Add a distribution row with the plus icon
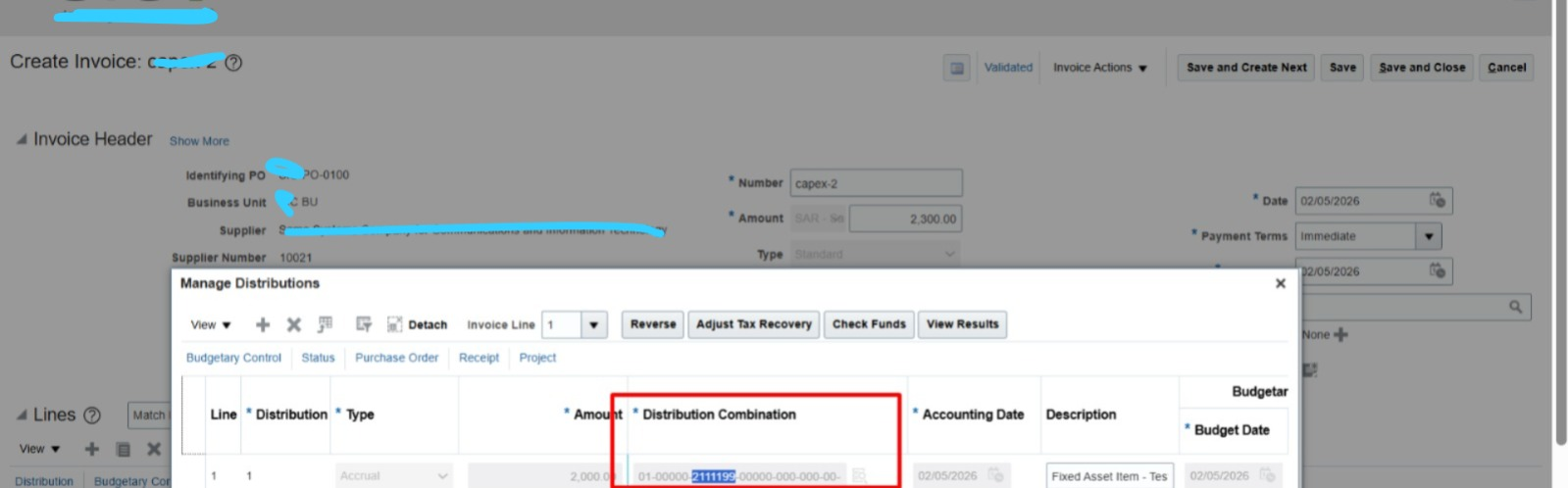 tap(263, 324)
